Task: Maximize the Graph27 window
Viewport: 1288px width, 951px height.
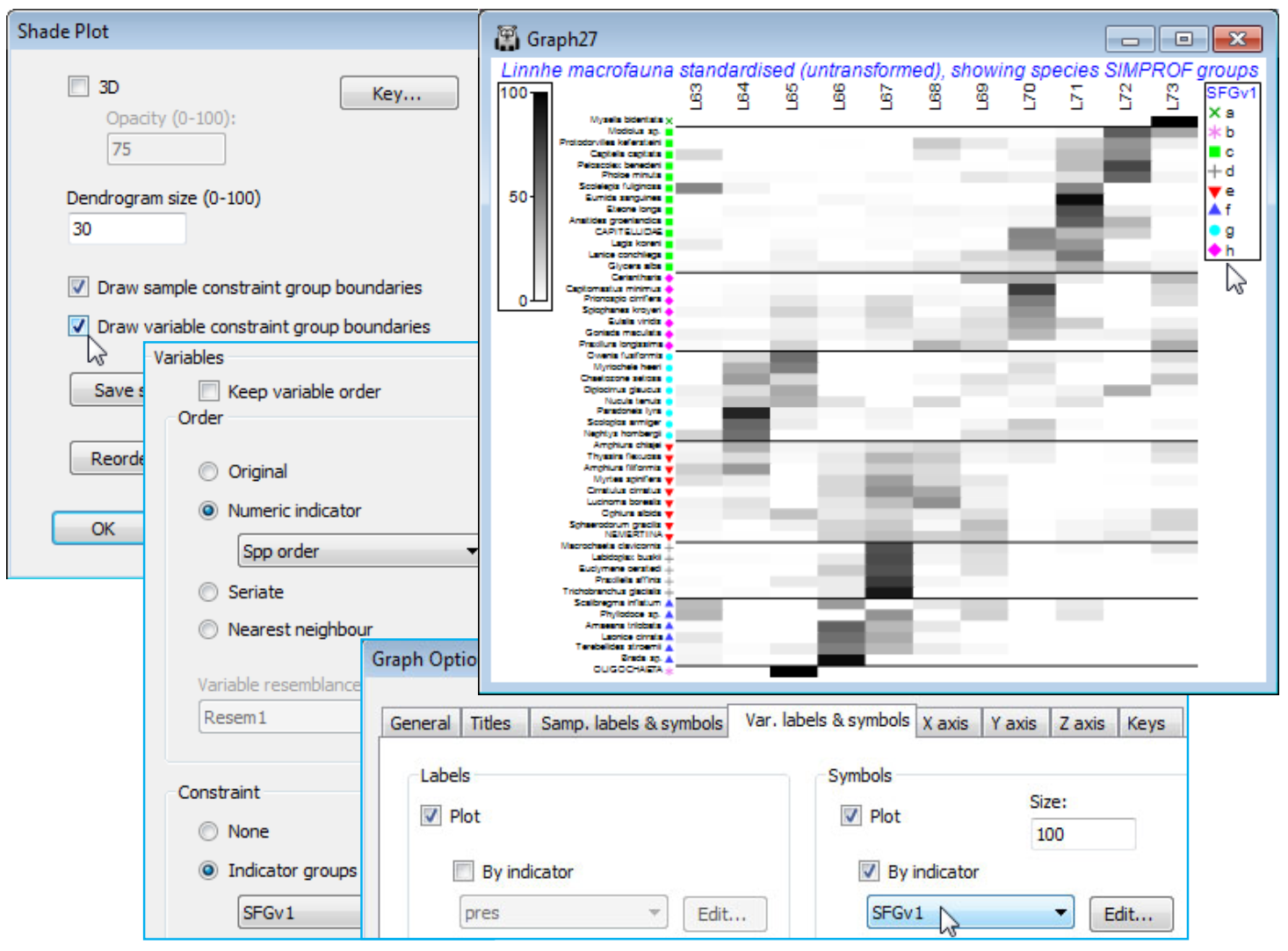Action: [1183, 40]
